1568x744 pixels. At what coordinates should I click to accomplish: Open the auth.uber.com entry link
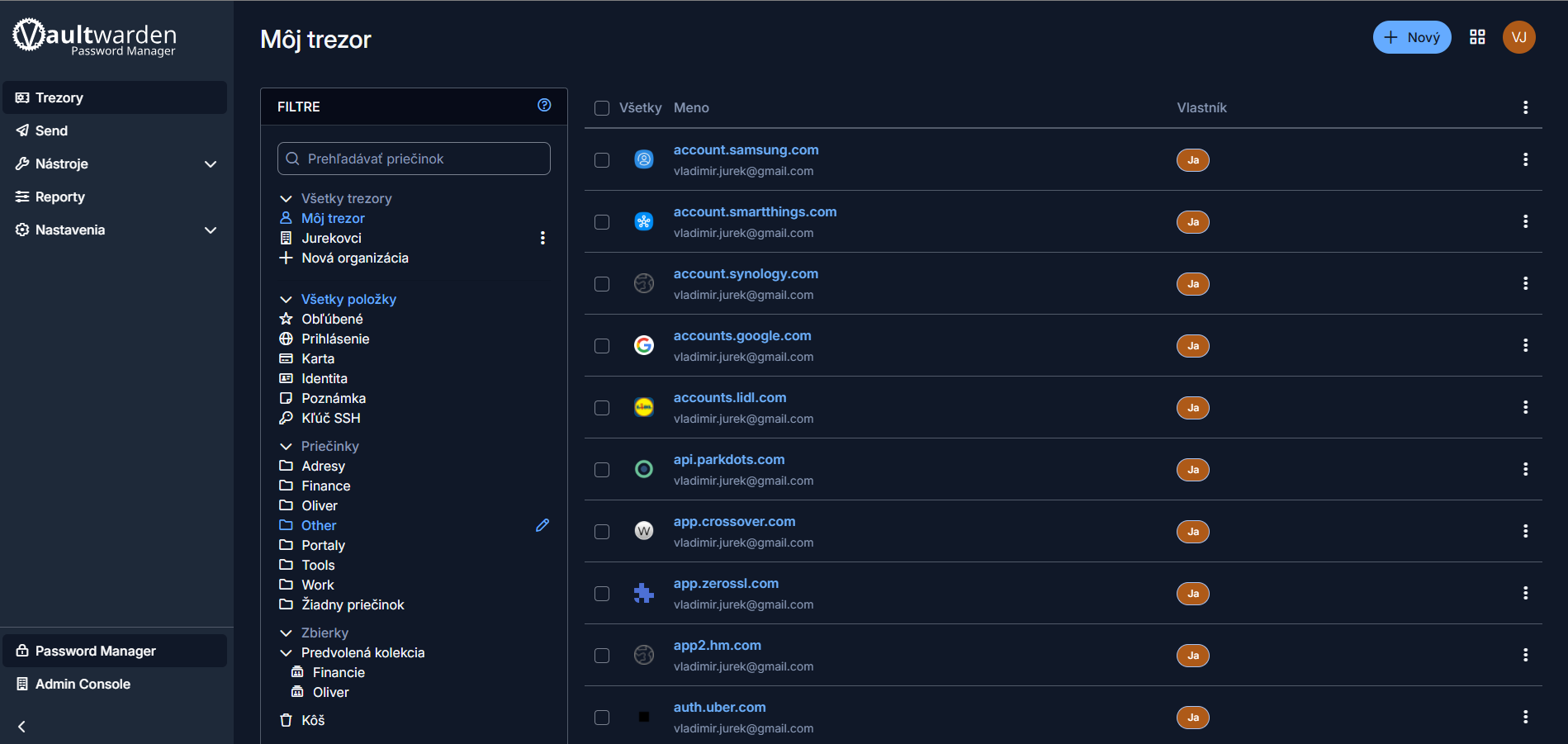pyautogui.click(x=720, y=707)
